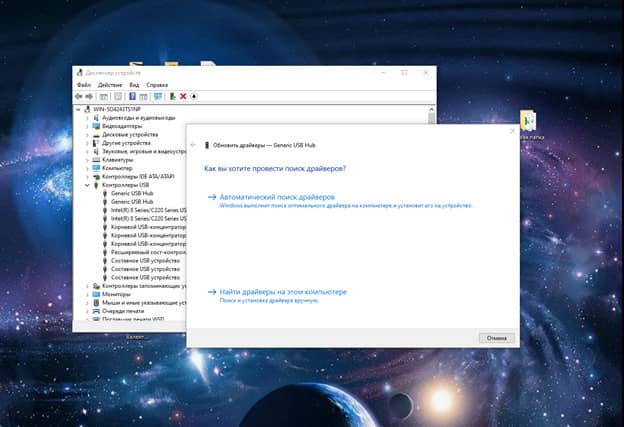Viewport: 624px width, 427px height.
Task: Expand the Очереди печати node
Action: tap(87, 311)
